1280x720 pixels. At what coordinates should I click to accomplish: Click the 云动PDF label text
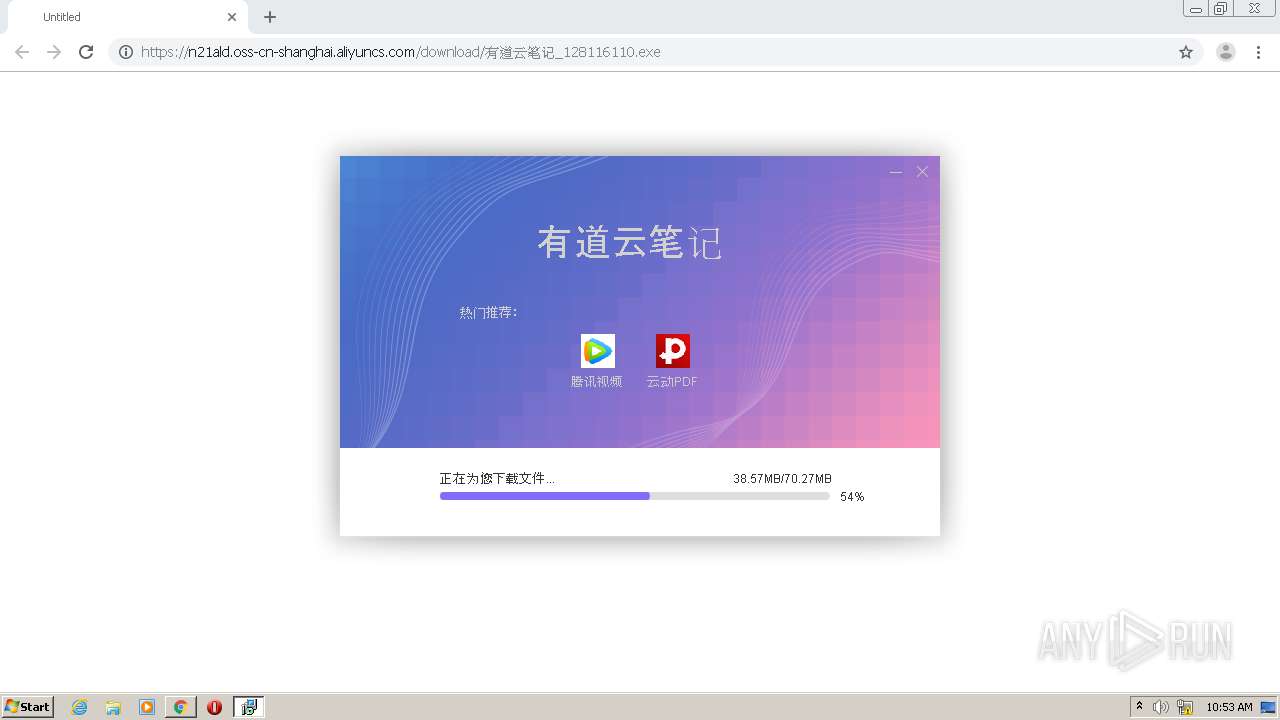(x=672, y=382)
